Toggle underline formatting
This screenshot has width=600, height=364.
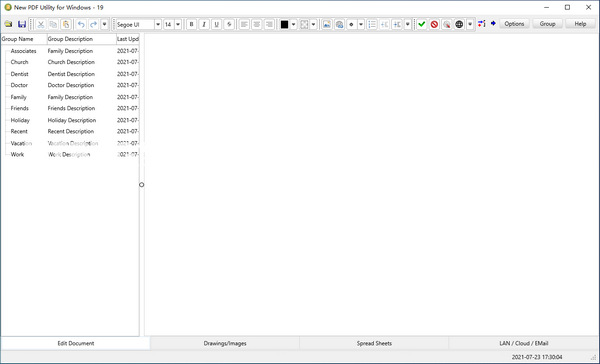(x=217, y=24)
